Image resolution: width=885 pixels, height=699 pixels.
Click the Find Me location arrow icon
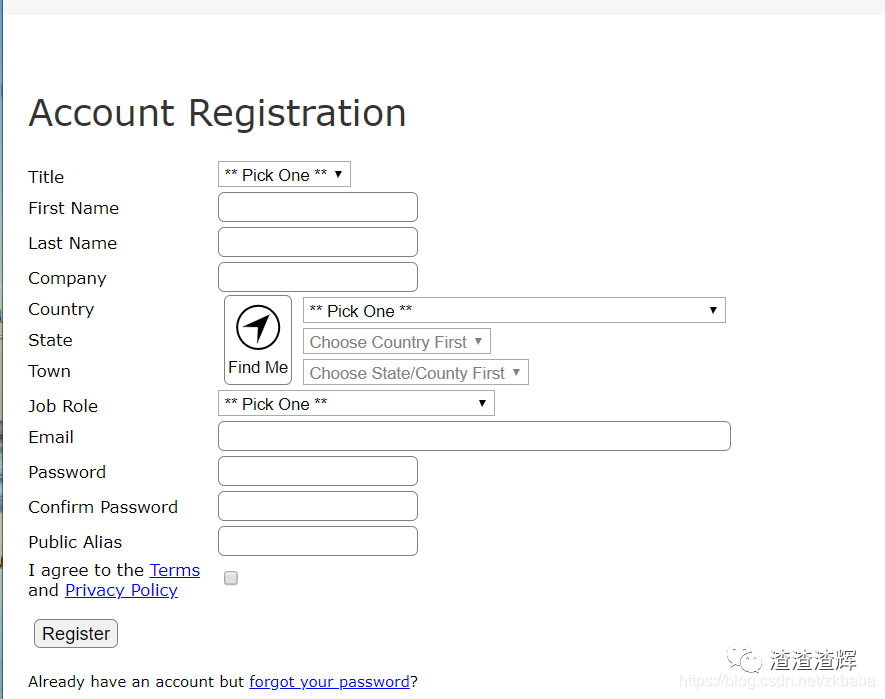click(258, 327)
